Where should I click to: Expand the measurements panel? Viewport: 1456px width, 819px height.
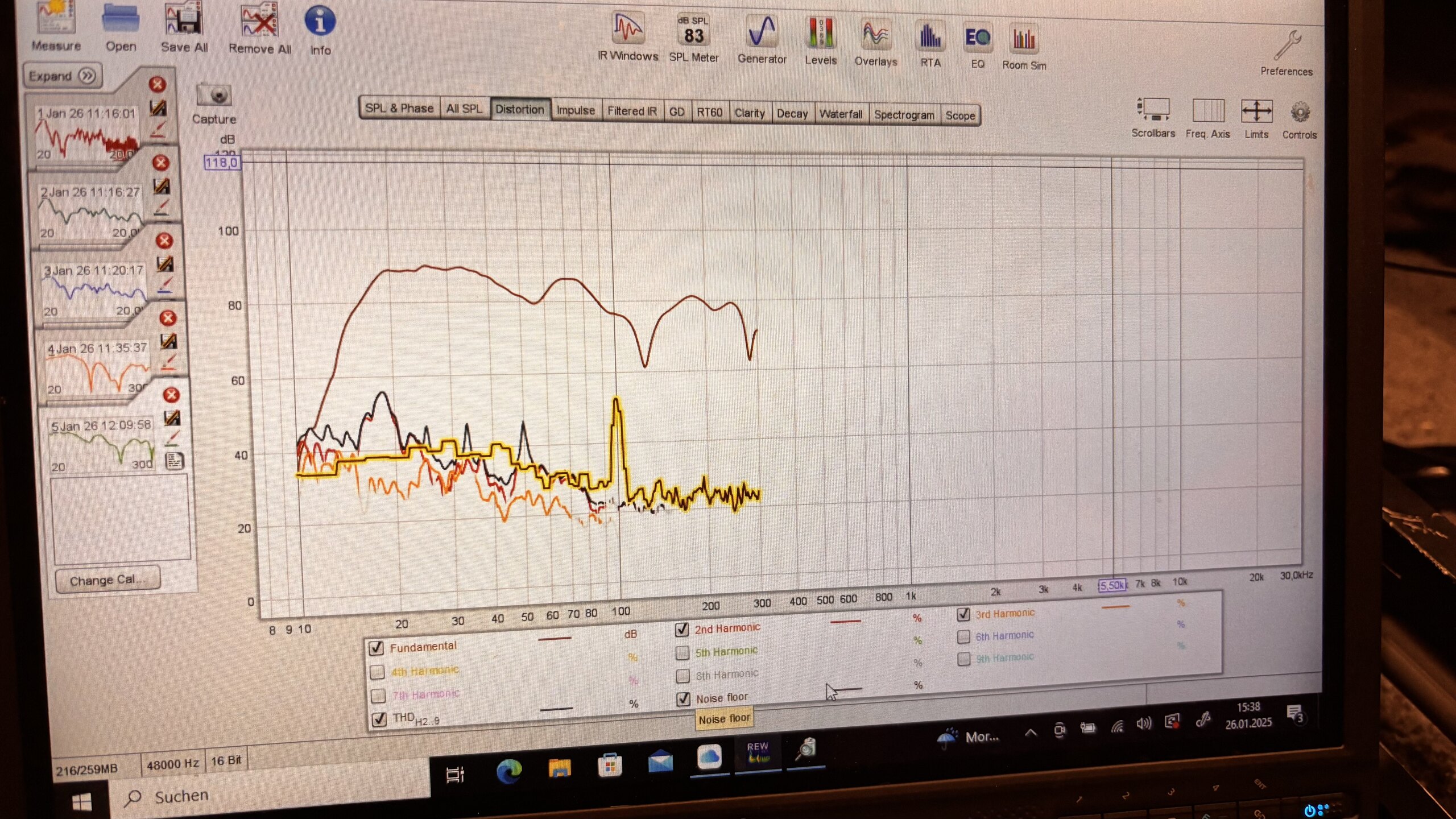click(63, 76)
